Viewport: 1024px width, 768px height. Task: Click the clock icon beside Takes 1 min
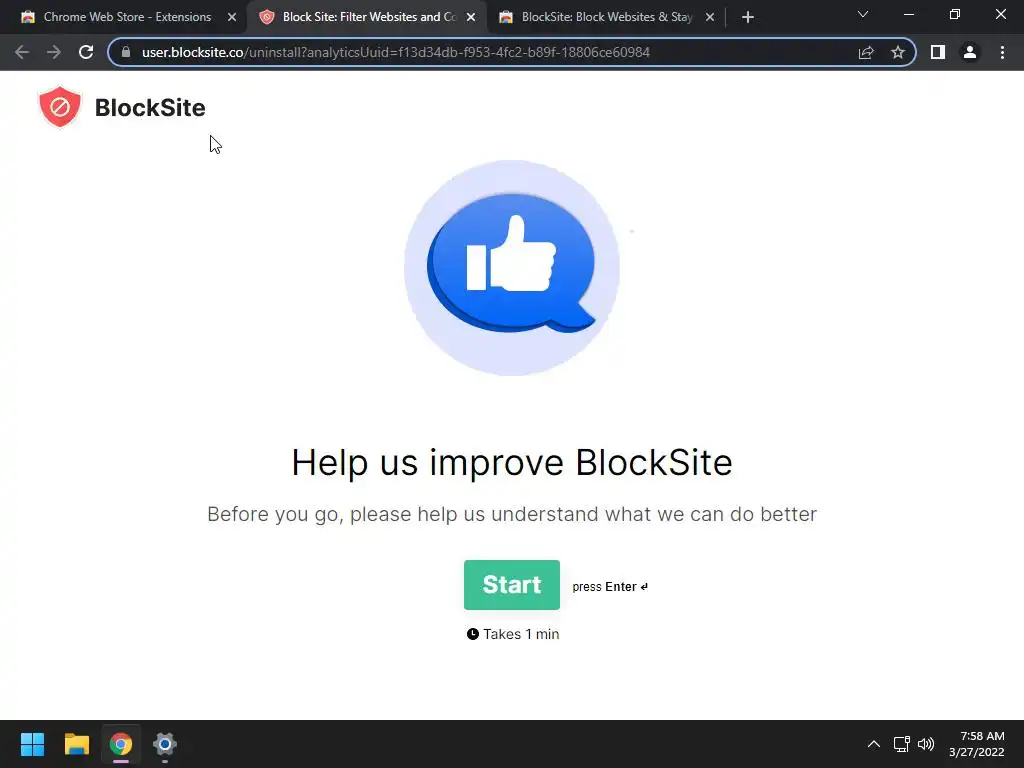click(473, 634)
